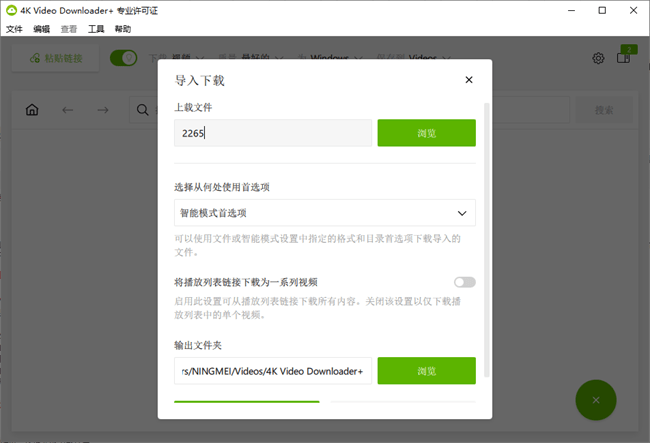Enable playlist download as series toggle
This screenshot has height=443, width=650.
(464, 282)
